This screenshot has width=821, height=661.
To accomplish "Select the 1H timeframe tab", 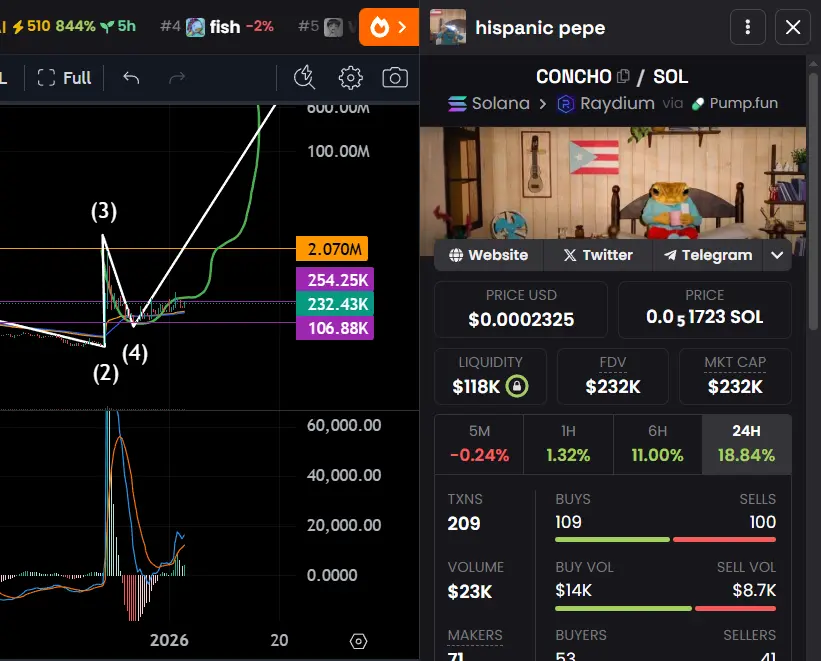I will tap(568, 444).
